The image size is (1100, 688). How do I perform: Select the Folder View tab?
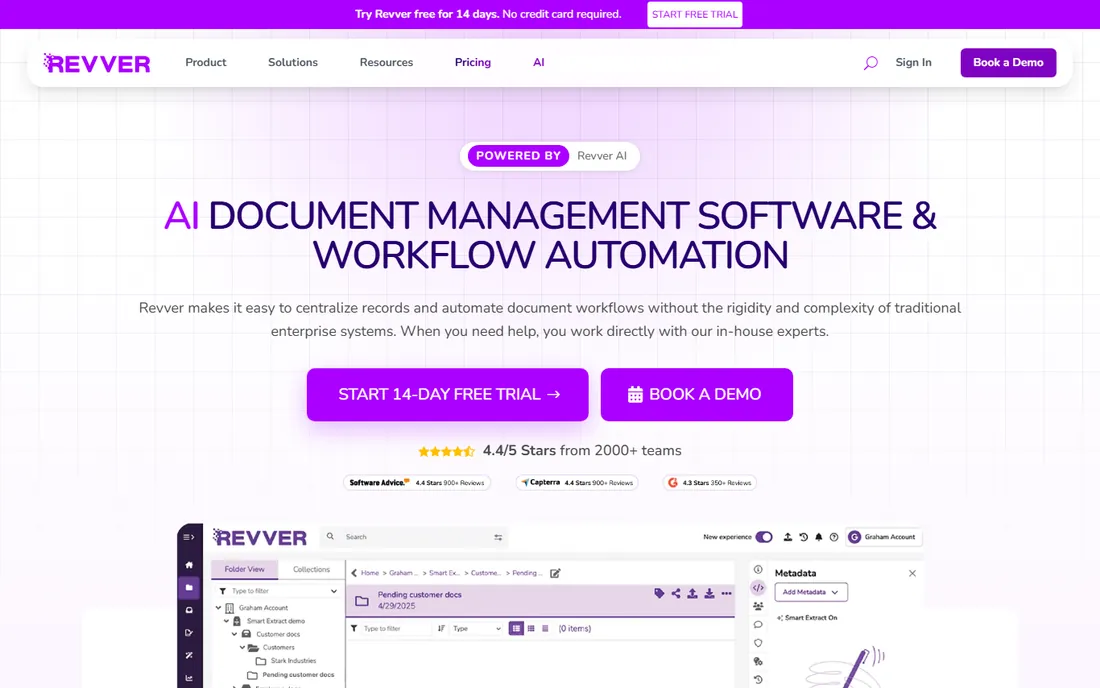point(244,569)
